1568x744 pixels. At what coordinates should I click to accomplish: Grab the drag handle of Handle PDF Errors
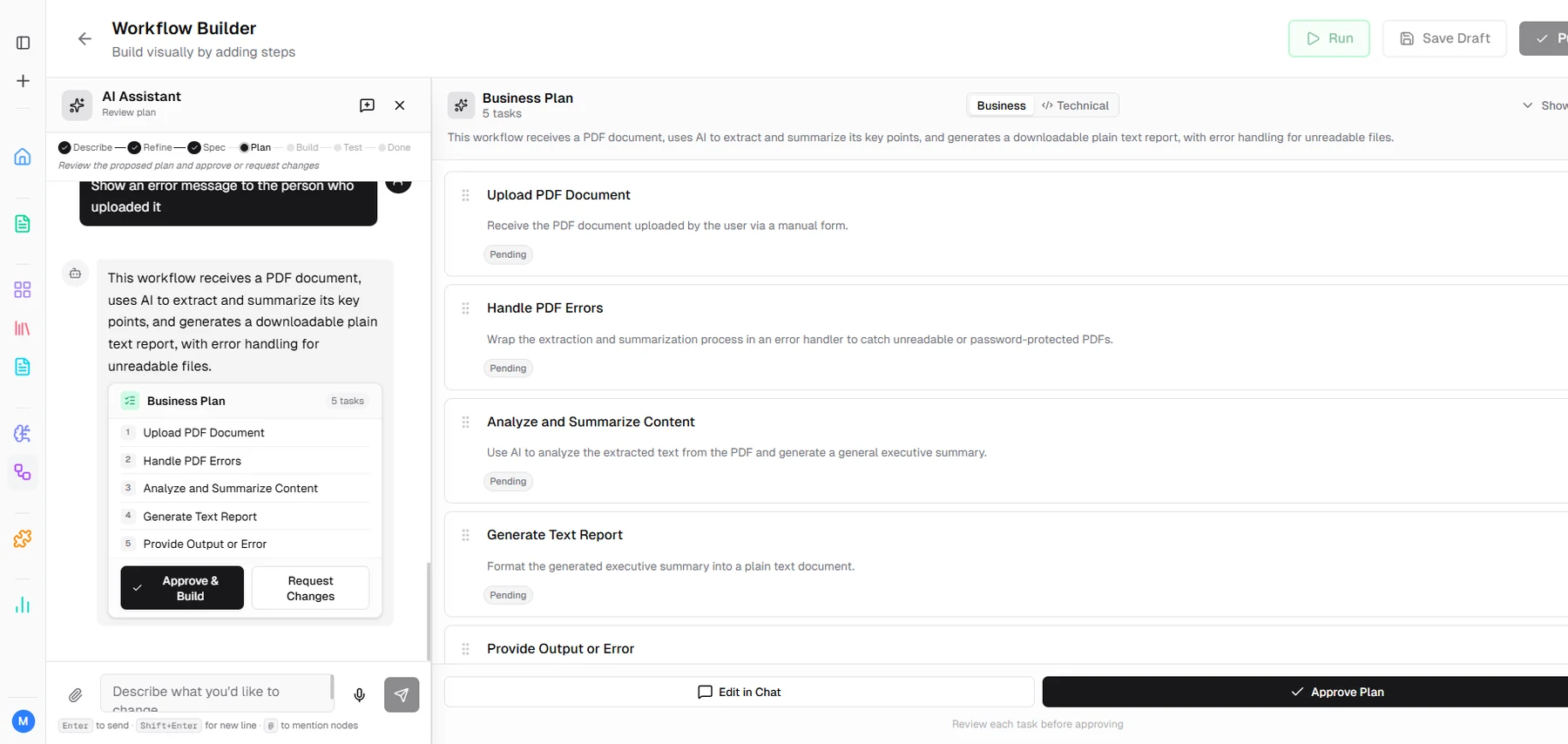(x=466, y=308)
